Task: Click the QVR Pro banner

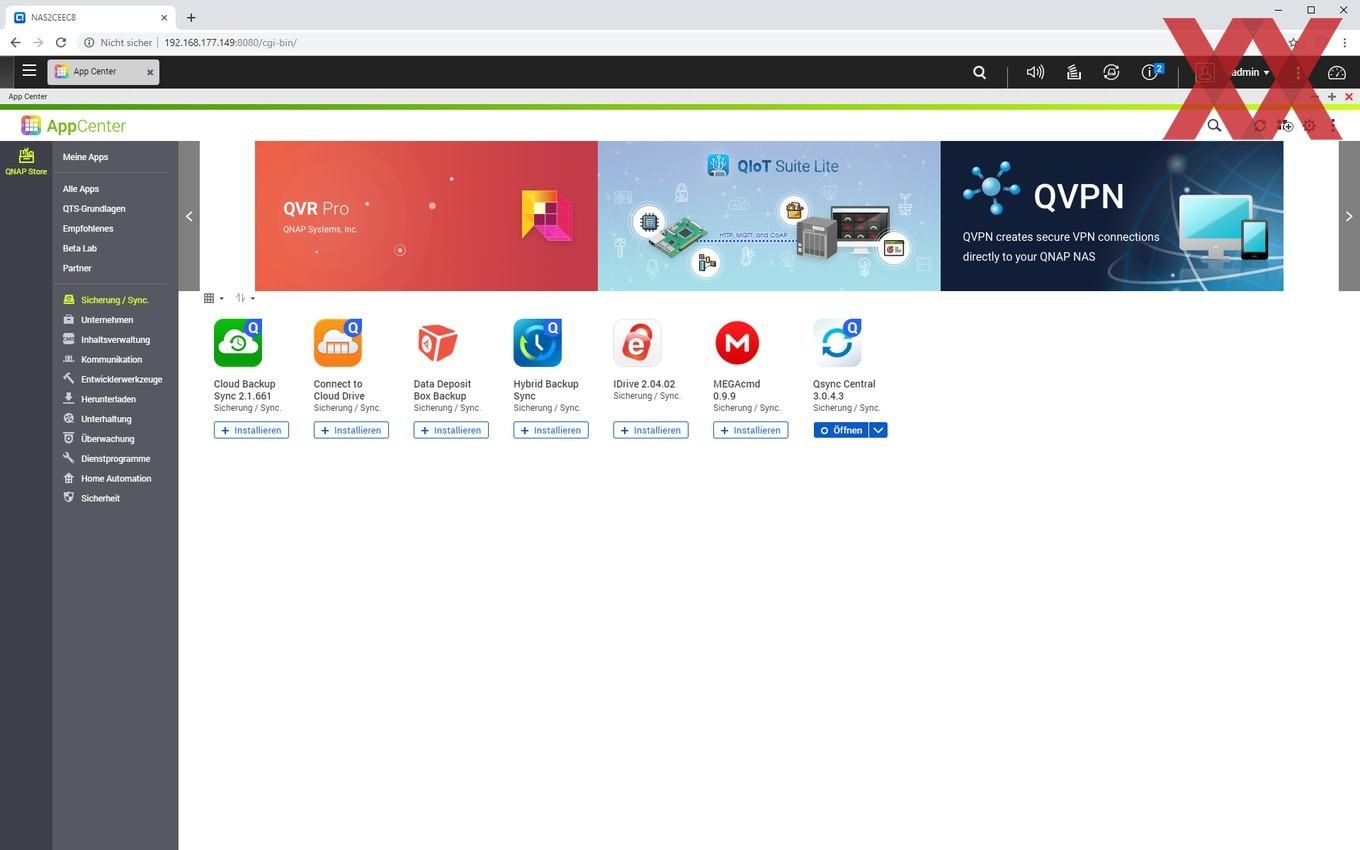Action: pyautogui.click(x=426, y=216)
